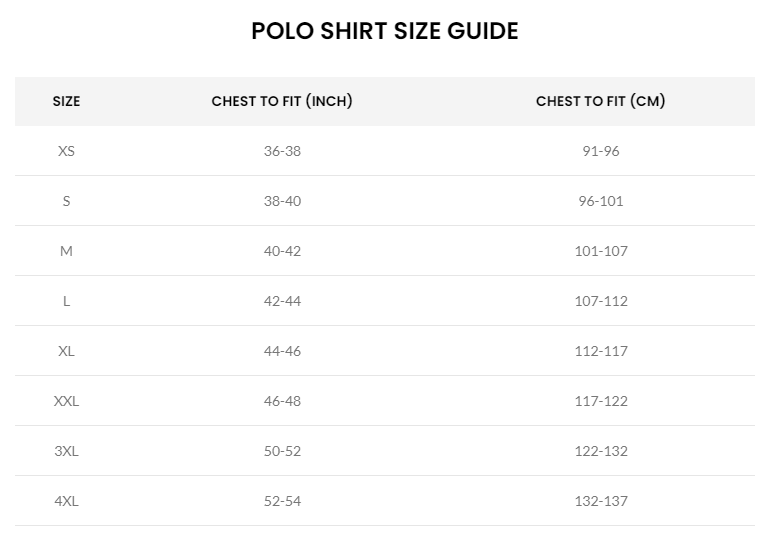Choose the L size label
Image resolution: width=773 pixels, height=539 pixels.
point(66,301)
